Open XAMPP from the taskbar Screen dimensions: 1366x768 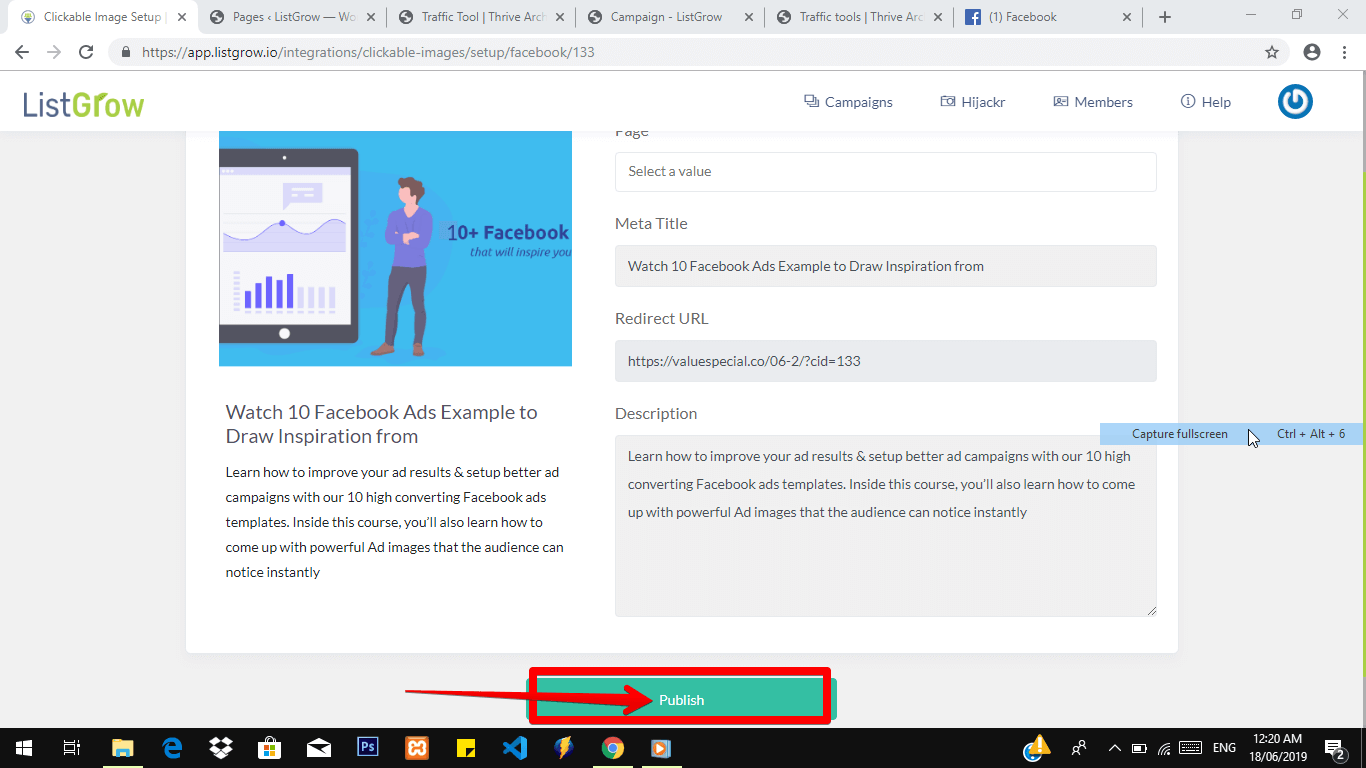(417, 748)
